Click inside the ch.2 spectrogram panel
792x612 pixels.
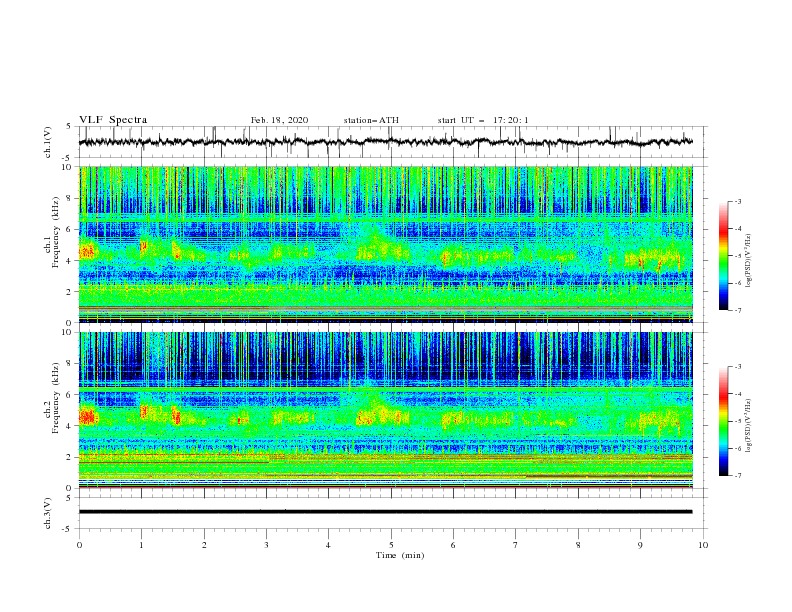tap(385, 410)
